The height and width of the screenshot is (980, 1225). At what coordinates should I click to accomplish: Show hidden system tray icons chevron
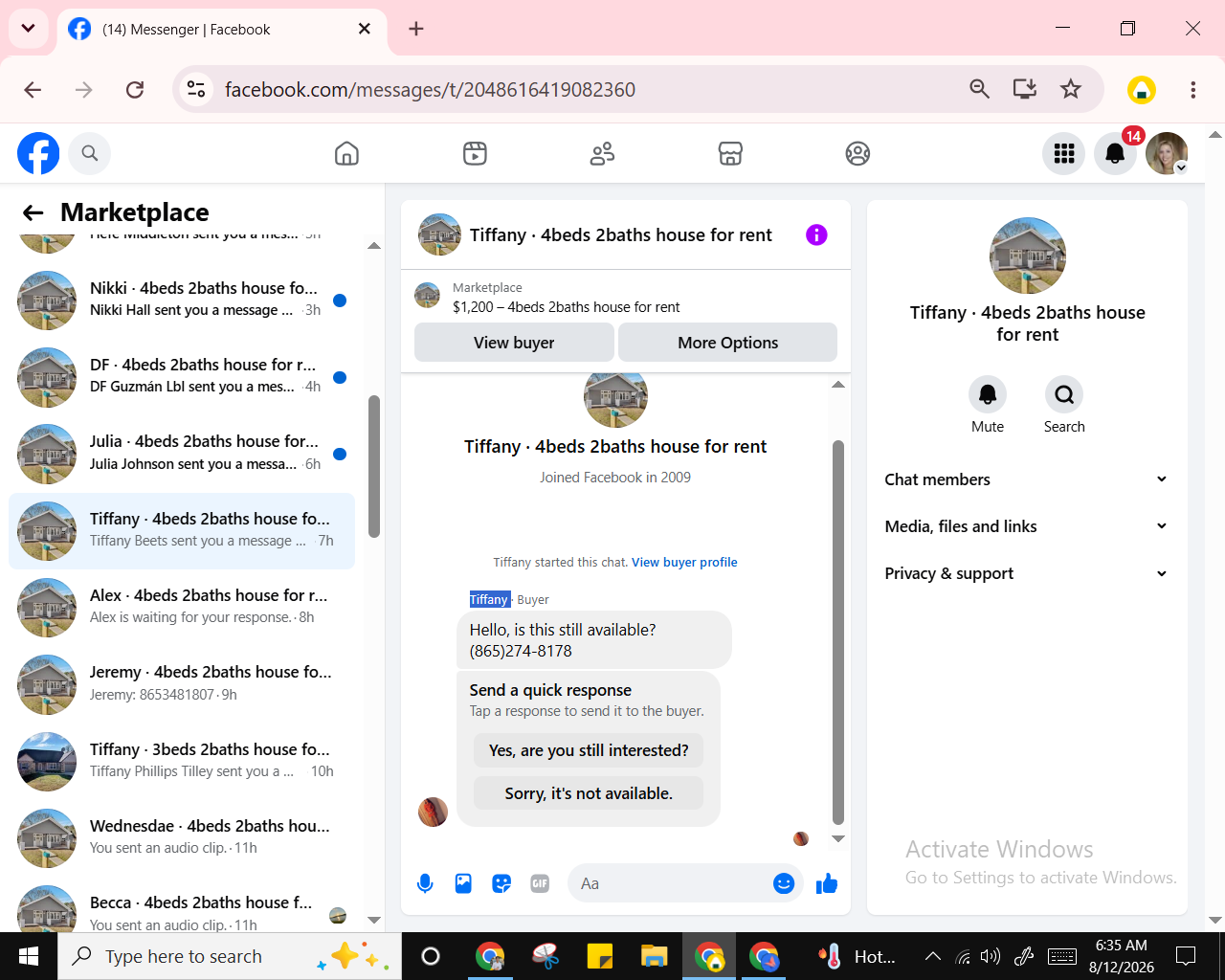pyautogui.click(x=933, y=956)
